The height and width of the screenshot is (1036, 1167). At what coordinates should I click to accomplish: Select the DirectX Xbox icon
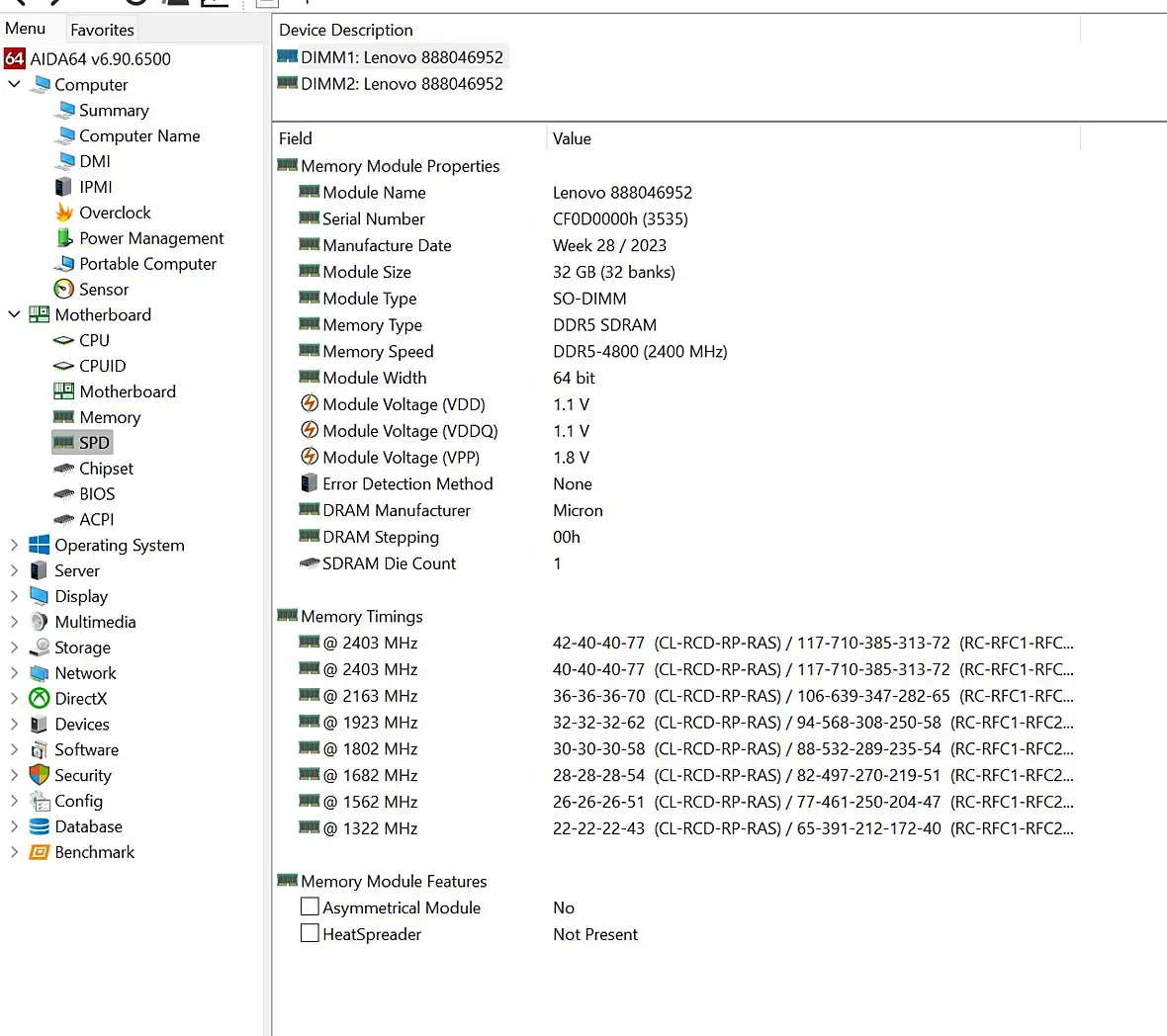[x=40, y=698]
